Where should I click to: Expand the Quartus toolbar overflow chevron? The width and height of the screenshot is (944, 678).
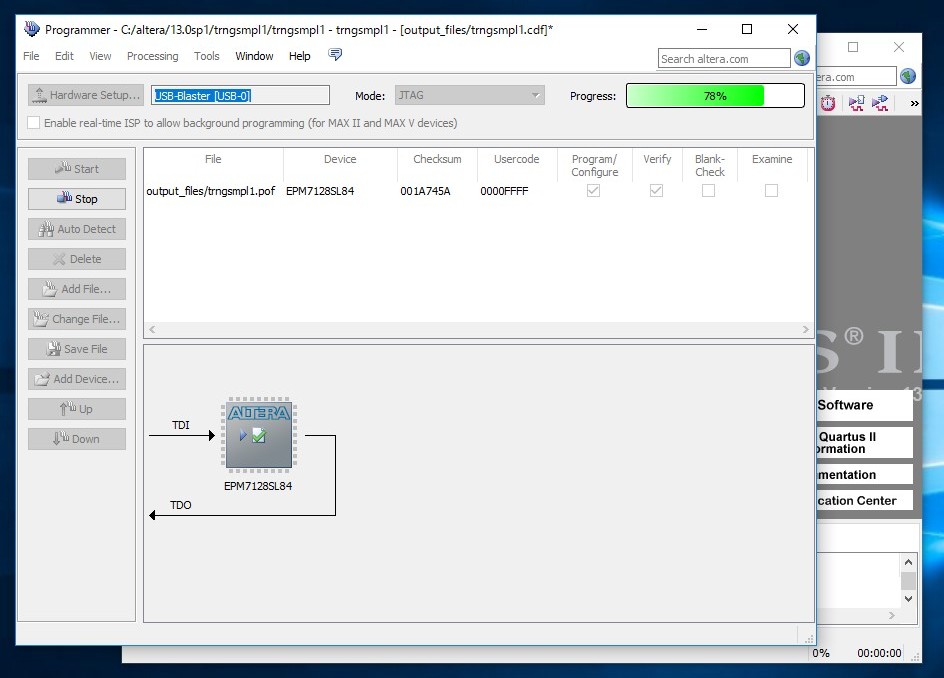(x=914, y=104)
